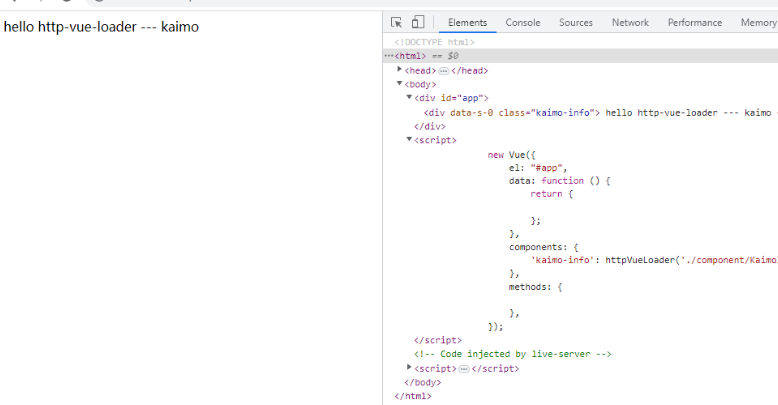This screenshot has width=778, height=405.
Task: Click the 'methods: {' code line
Action: 535,286
